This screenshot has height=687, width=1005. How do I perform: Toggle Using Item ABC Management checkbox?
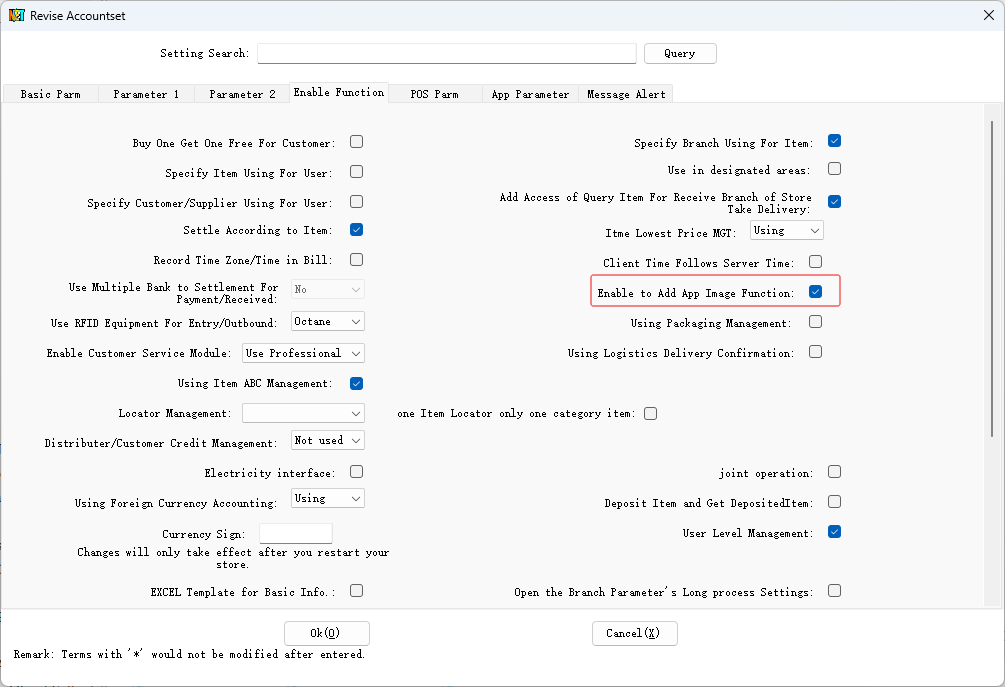pyautogui.click(x=356, y=383)
